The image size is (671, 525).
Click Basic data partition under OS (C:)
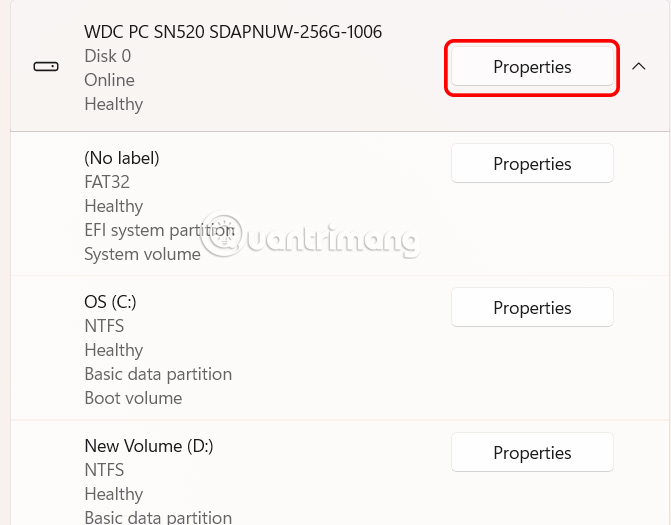click(x=158, y=374)
